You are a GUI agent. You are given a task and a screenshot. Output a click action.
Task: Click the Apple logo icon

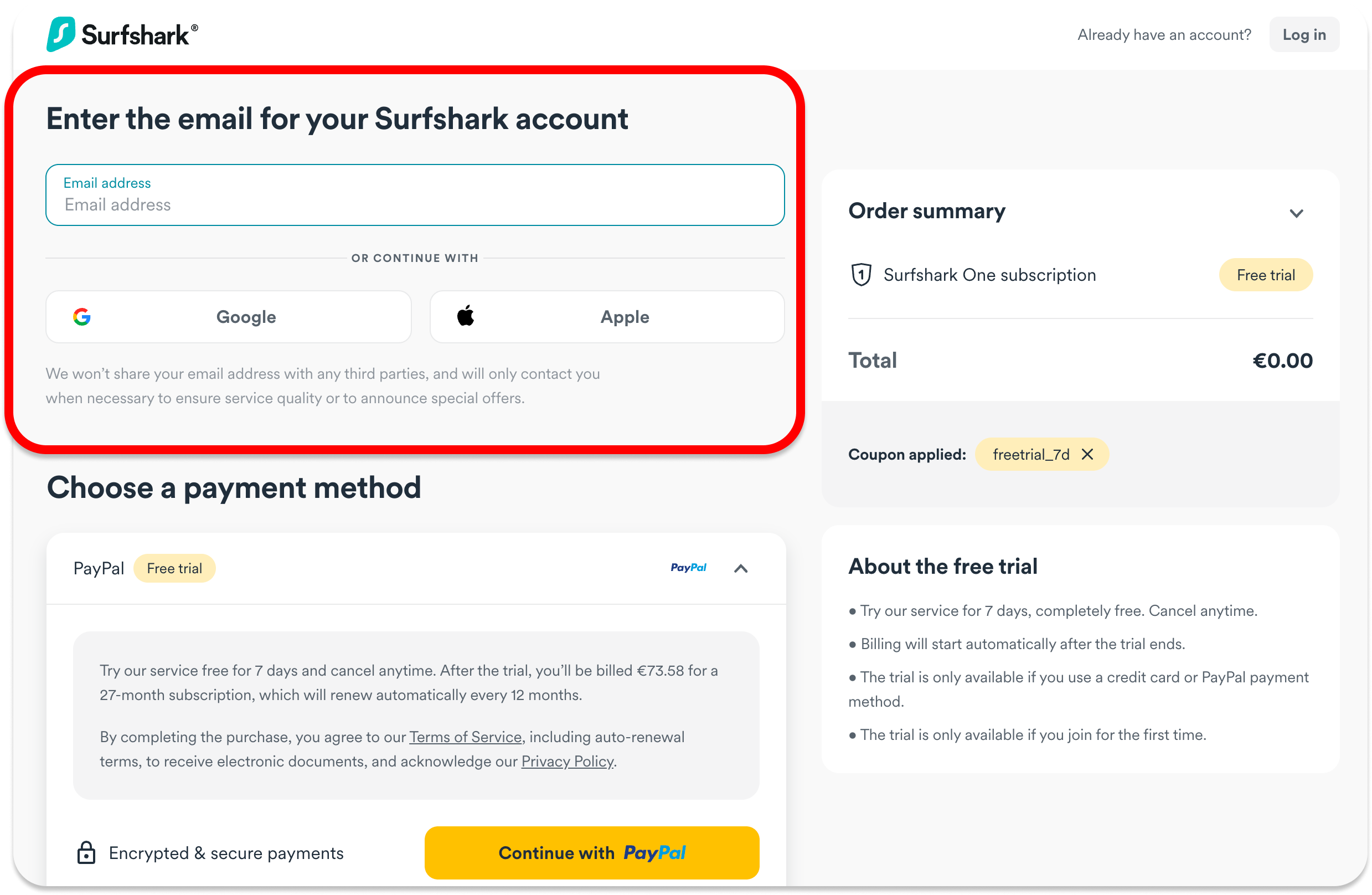(x=466, y=316)
